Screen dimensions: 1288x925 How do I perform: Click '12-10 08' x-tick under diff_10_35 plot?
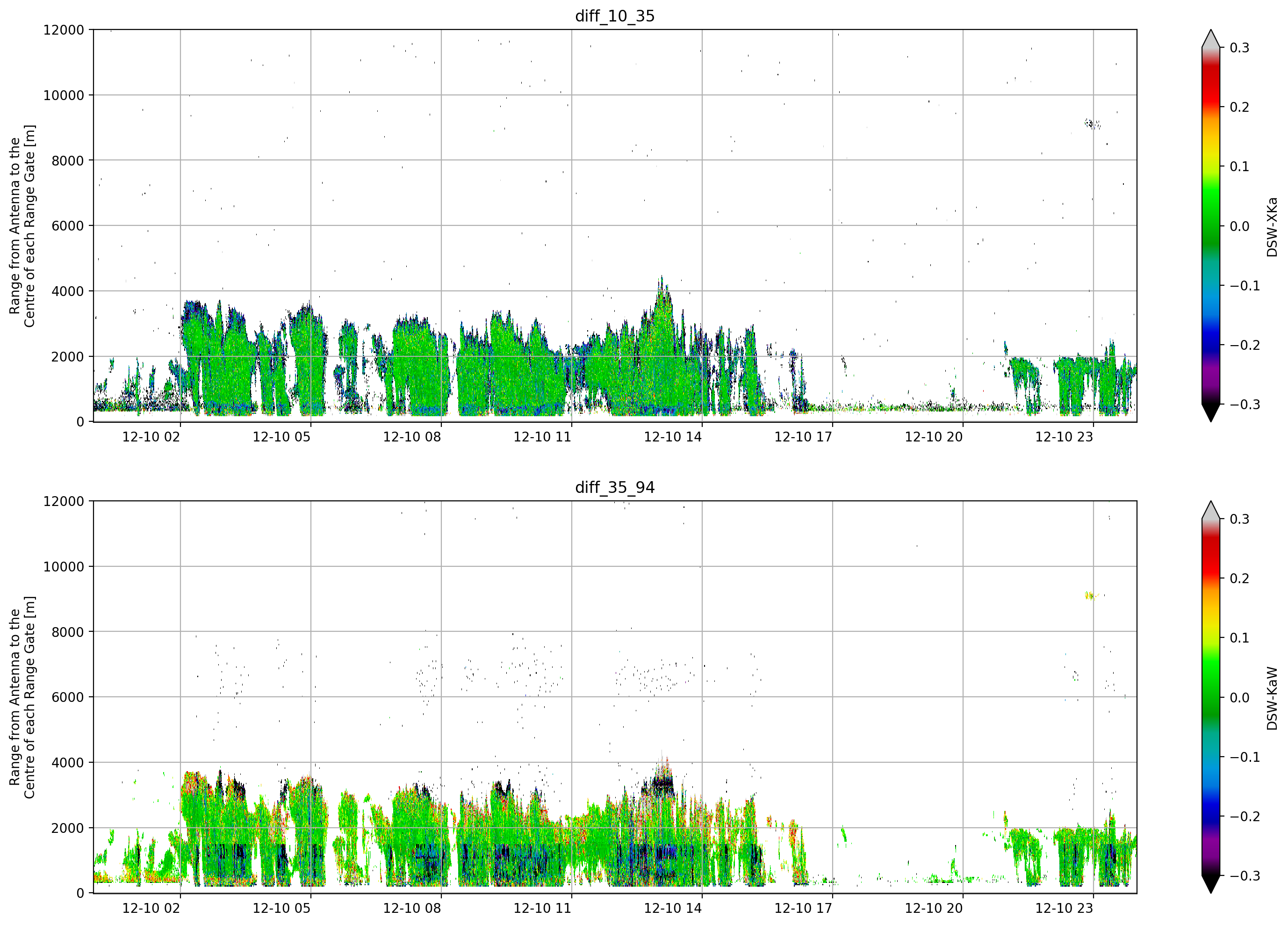[412, 436]
